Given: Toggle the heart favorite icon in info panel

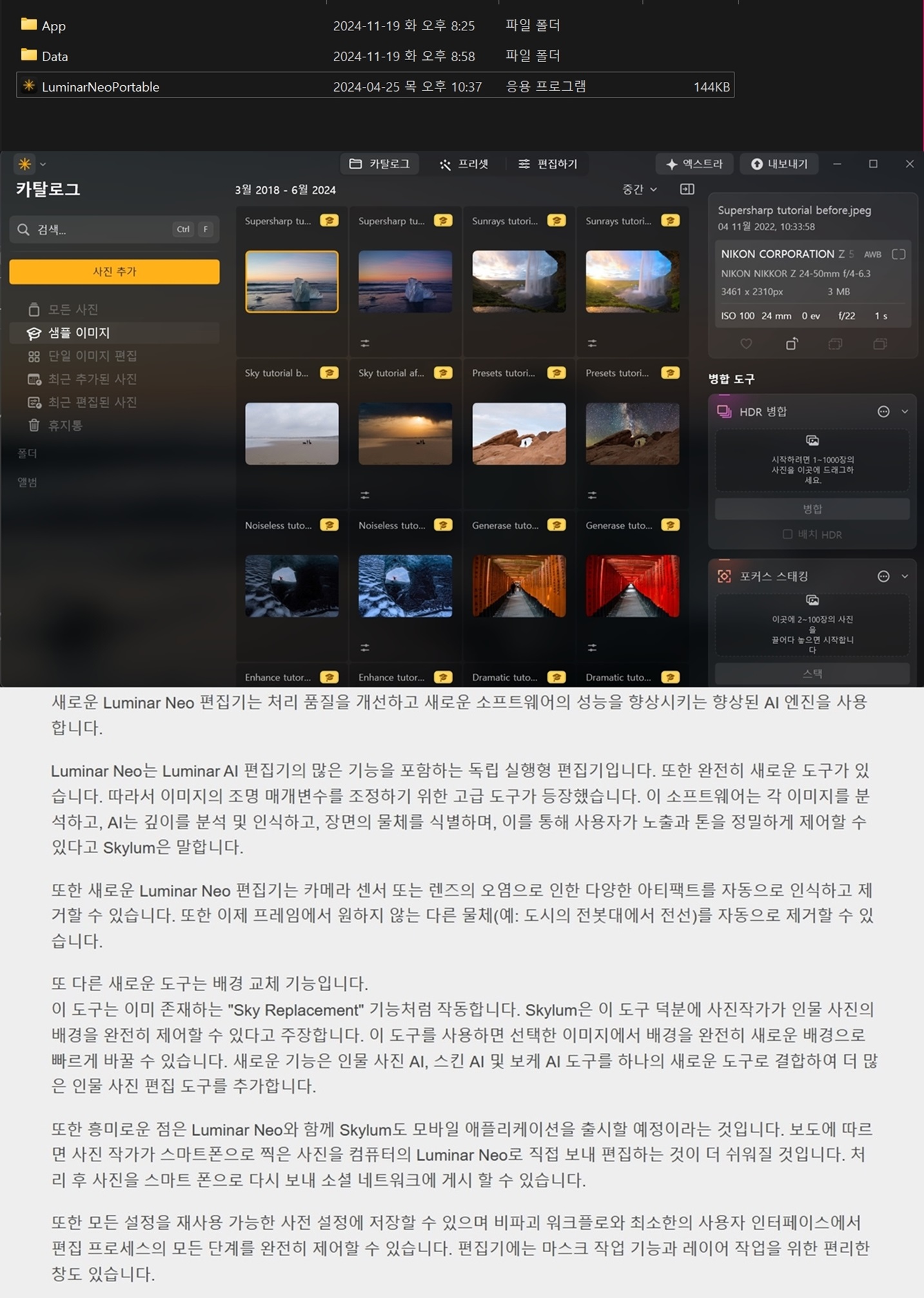Looking at the screenshot, I should click(x=746, y=344).
